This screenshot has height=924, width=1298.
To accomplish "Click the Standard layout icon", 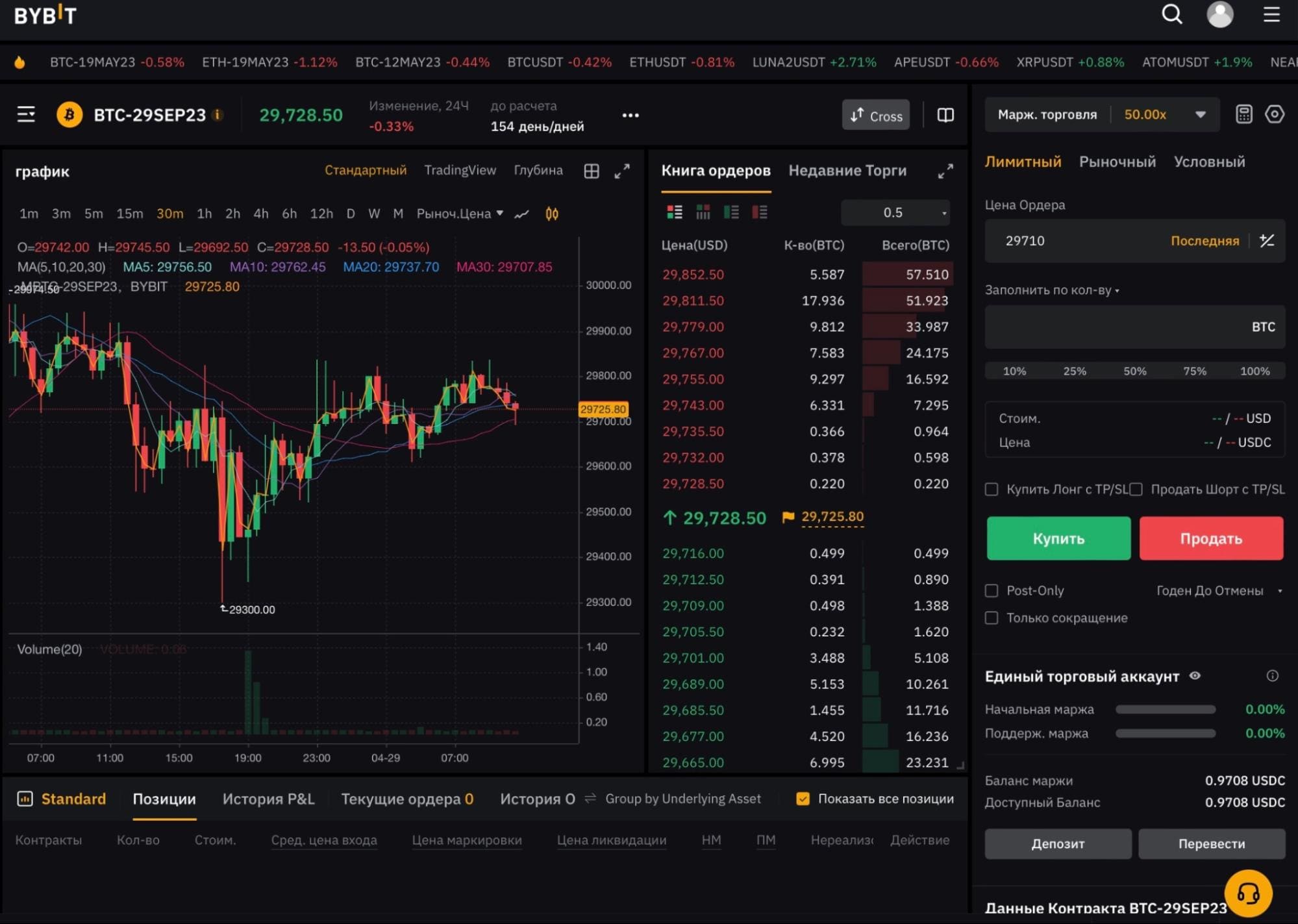I will tap(25, 799).
